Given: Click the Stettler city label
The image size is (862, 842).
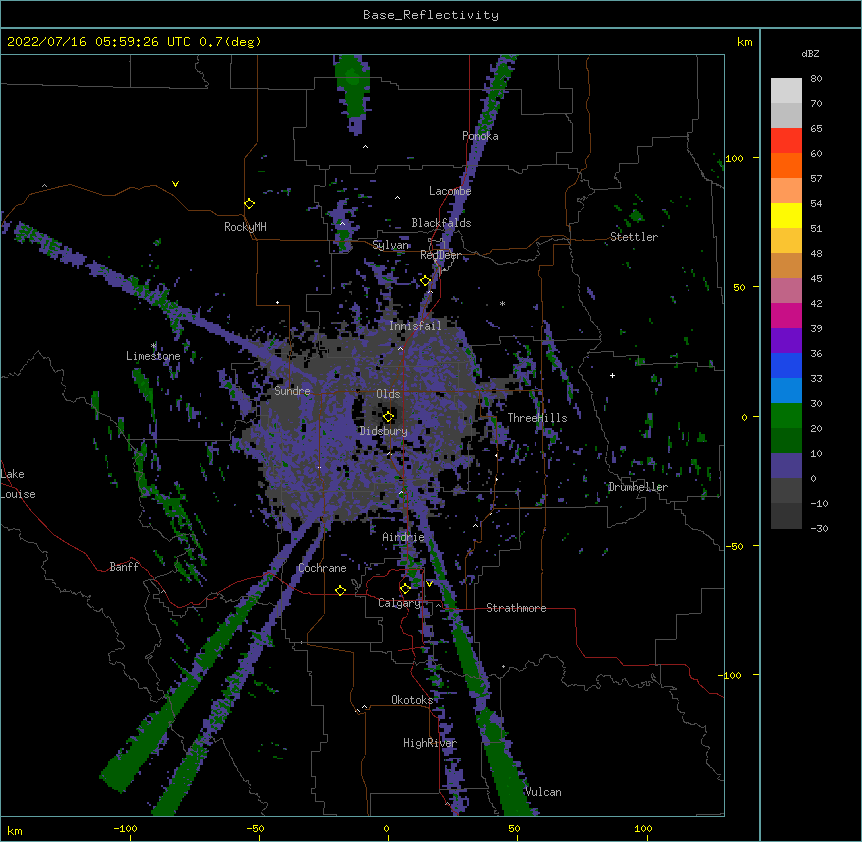Looking at the screenshot, I should pyautogui.click(x=634, y=237).
